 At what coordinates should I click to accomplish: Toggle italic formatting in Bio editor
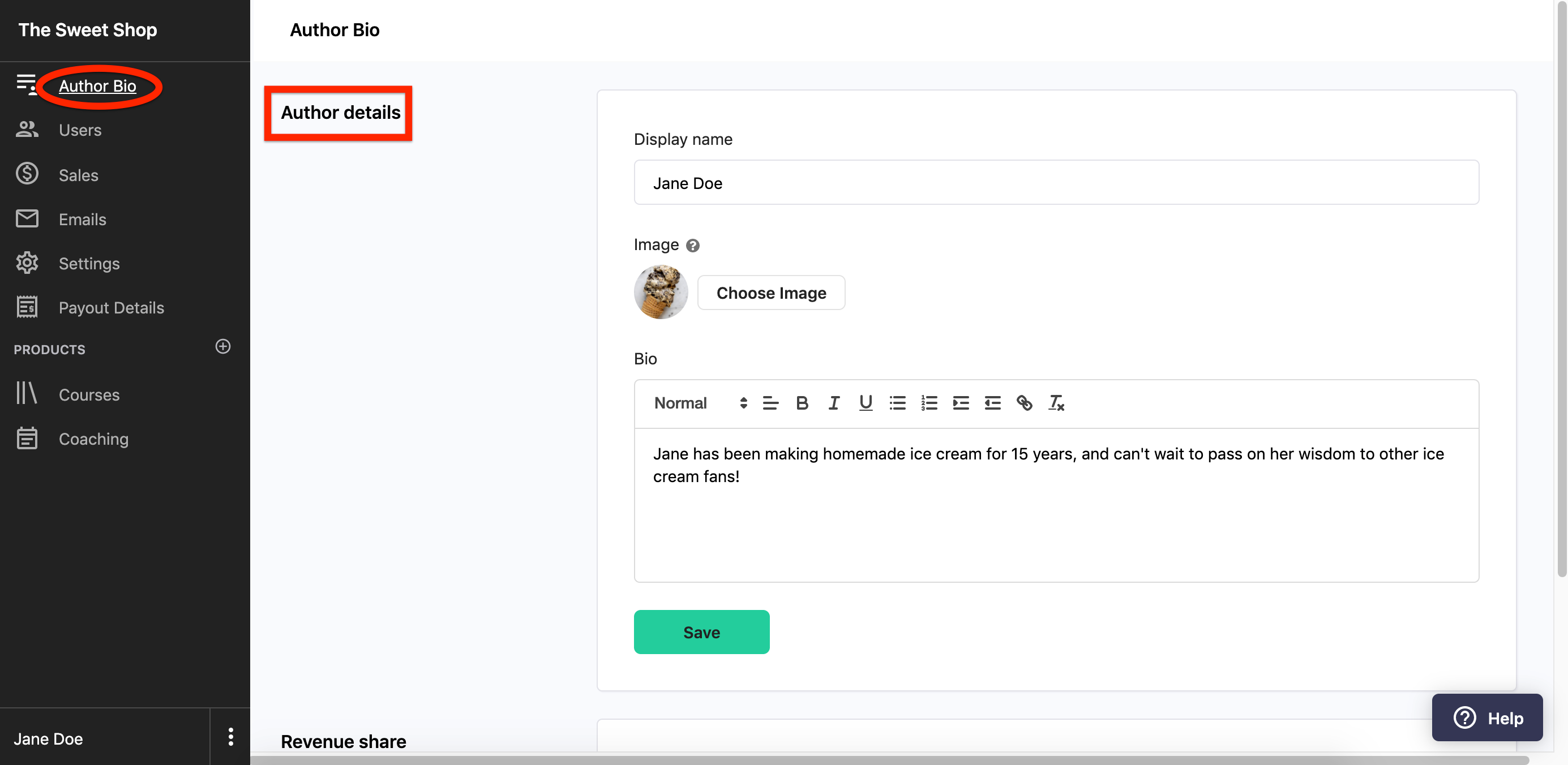834,403
